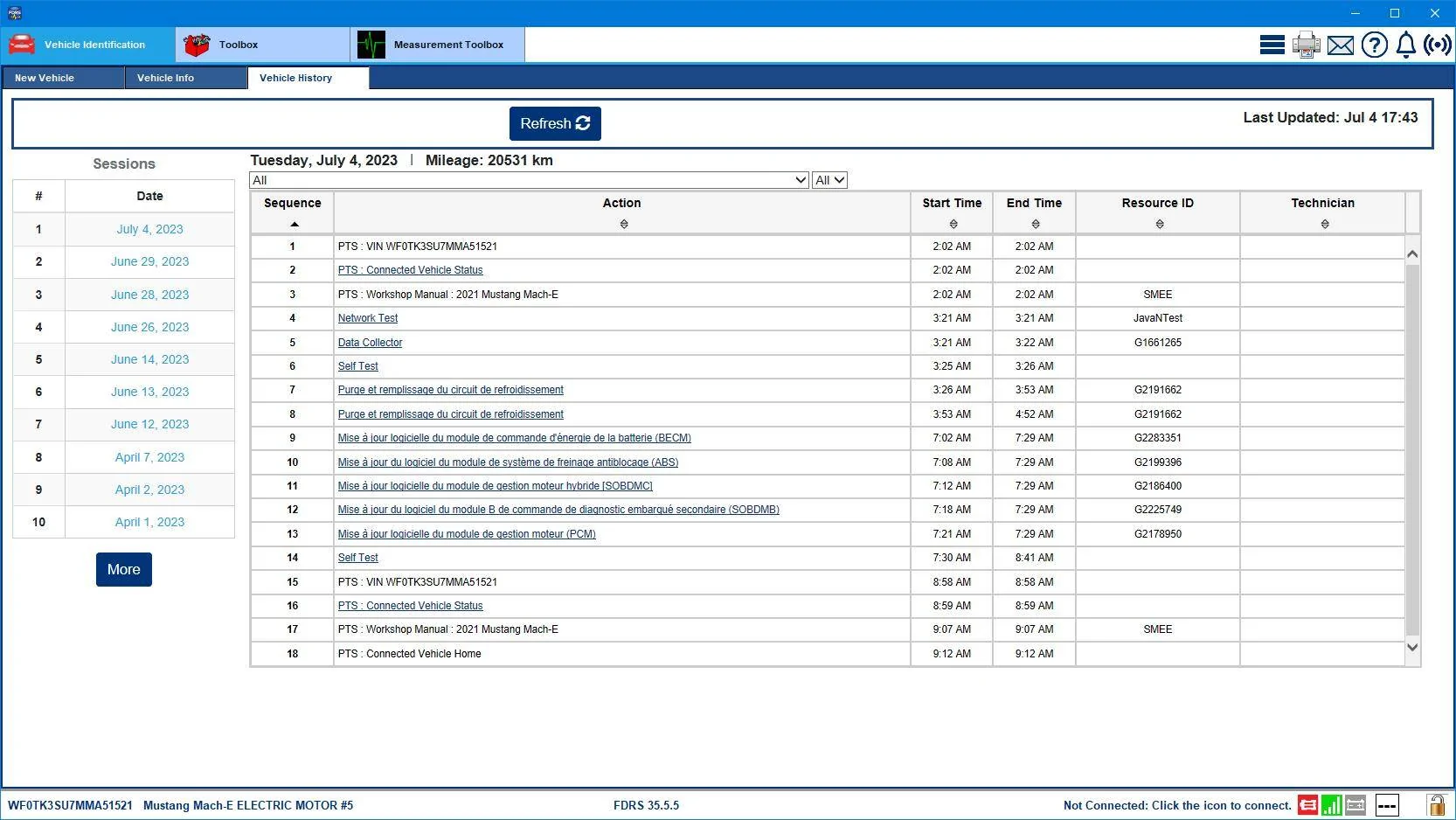This screenshot has height=820, width=1456.
Task: Open the Network Test link
Action: click(x=367, y=318)
